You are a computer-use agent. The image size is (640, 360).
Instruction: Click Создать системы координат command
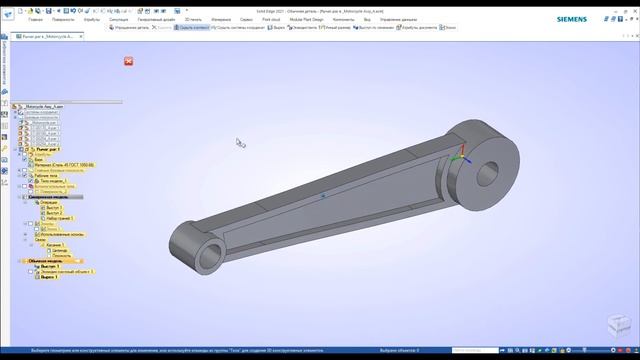pos(238,27)
